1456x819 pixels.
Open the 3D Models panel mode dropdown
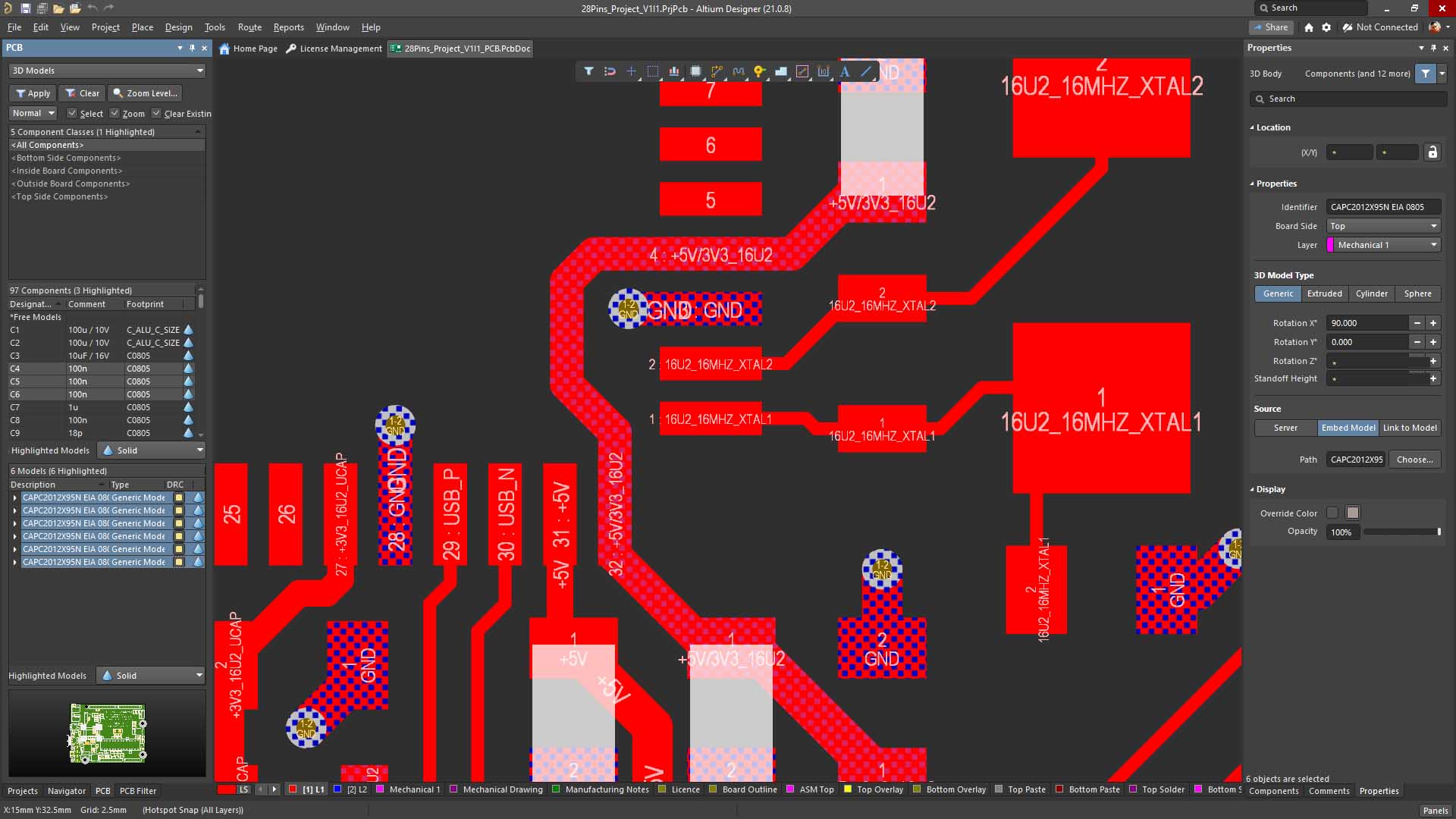[107, 71]
